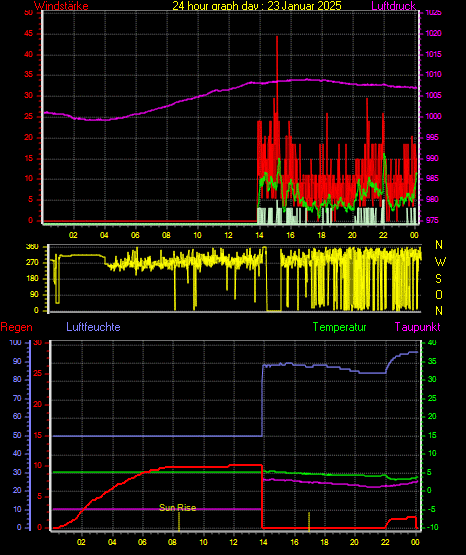Click the Regen legend label

16,327
